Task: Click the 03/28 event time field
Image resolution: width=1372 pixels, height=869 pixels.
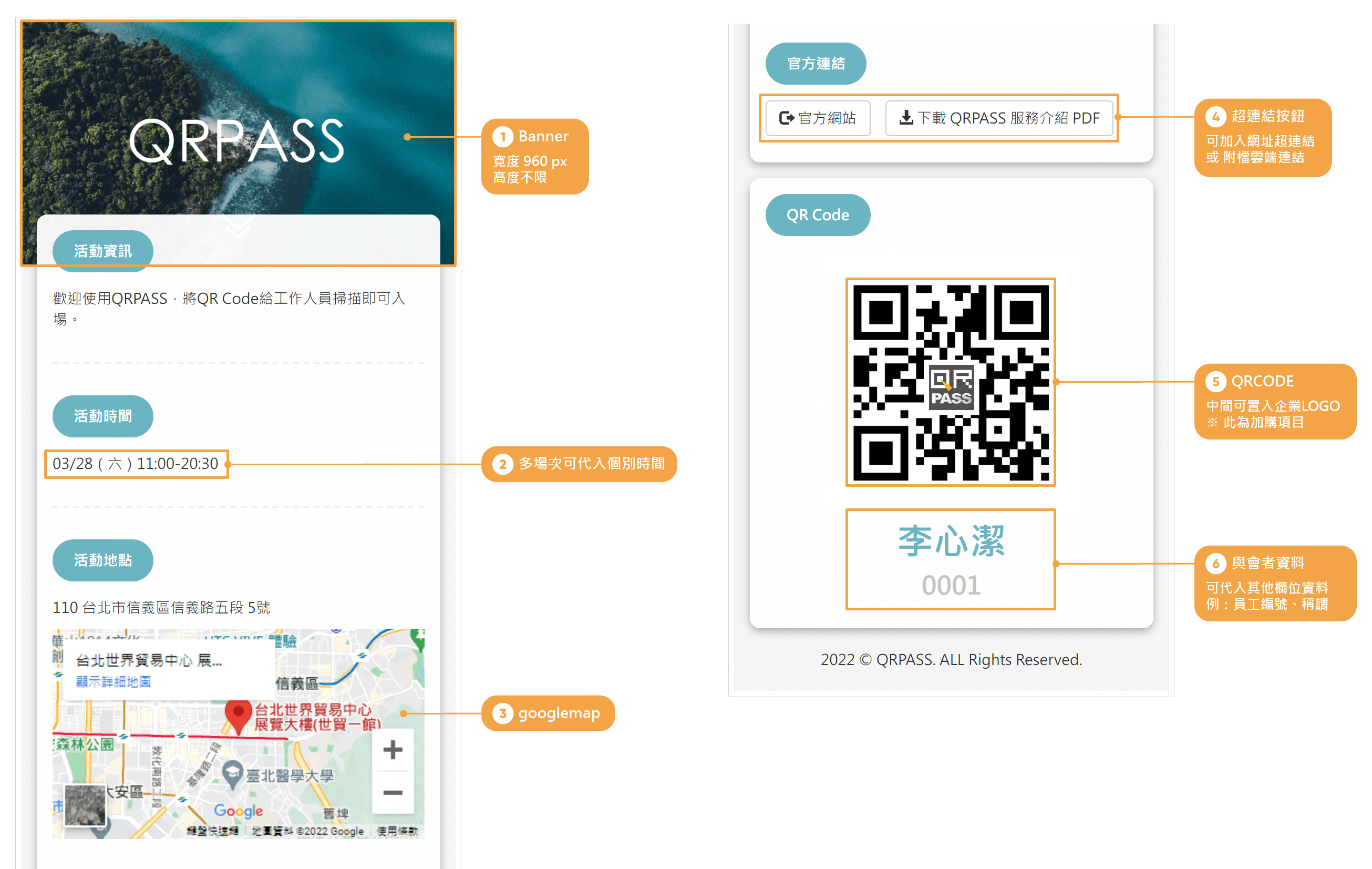Action: pos(136,464)
